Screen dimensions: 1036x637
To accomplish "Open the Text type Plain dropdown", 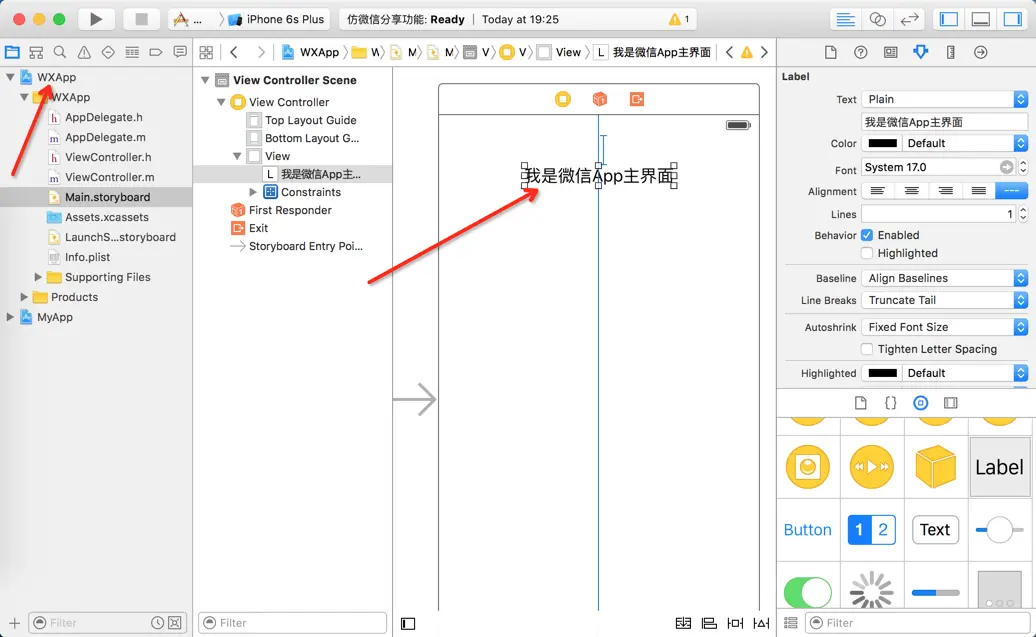I will [x=945, y=99].
